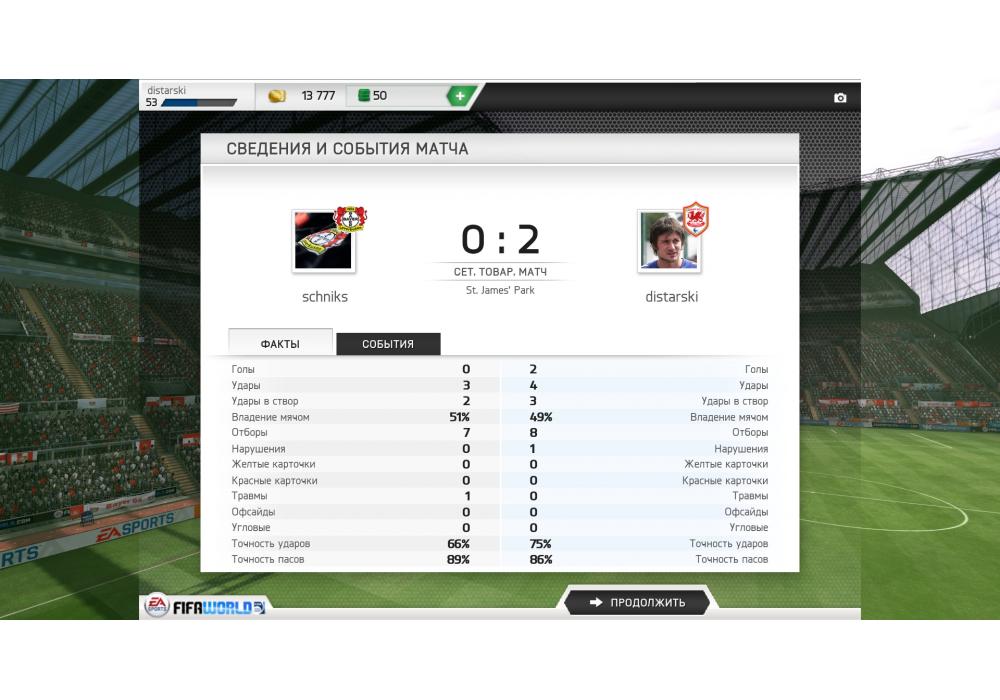The width and height of the screenshot is (1000, 700).
Task: Click the arrow icon on Продолжить button
Action: coord(596,602)
